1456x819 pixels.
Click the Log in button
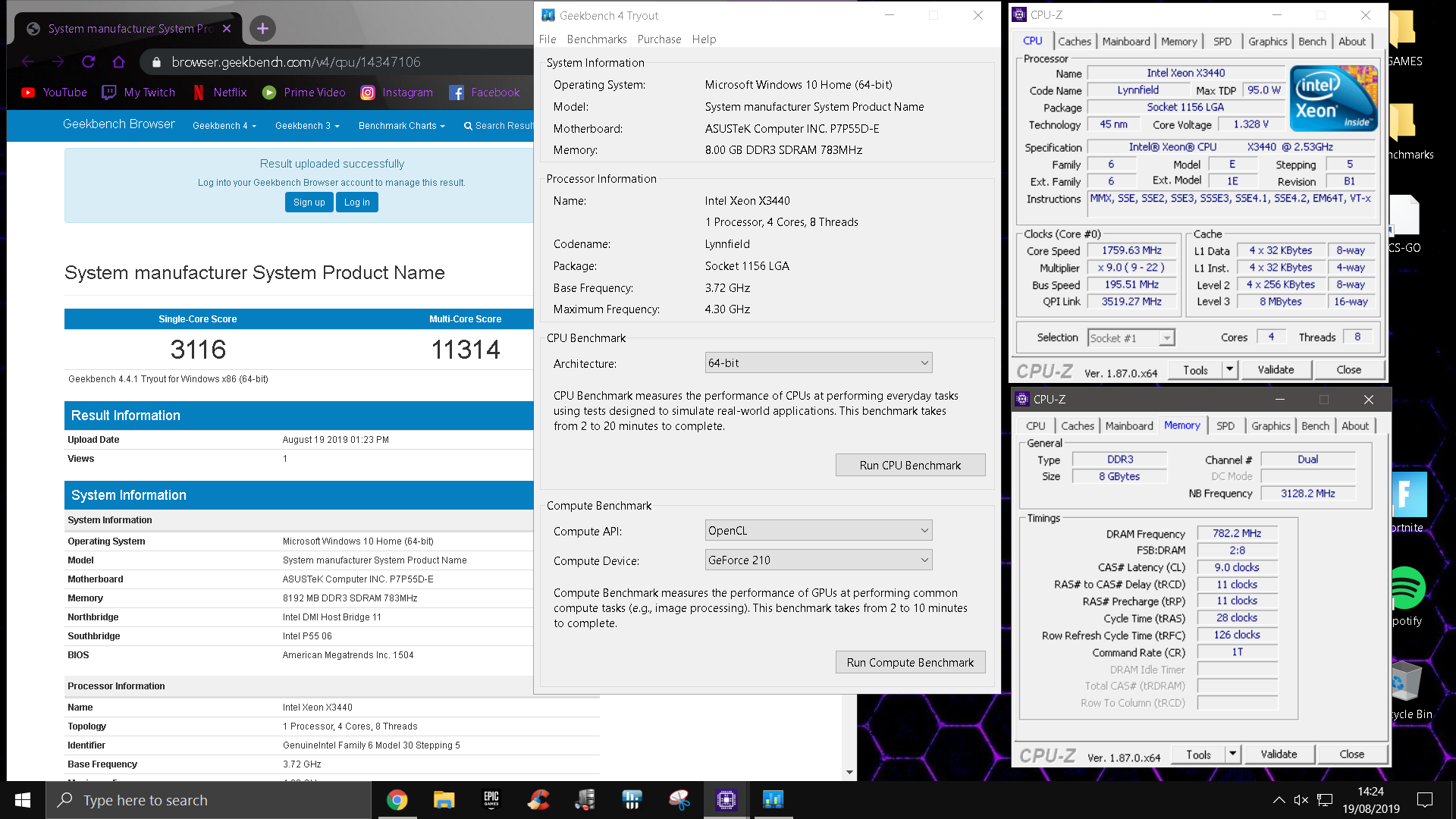357,202
